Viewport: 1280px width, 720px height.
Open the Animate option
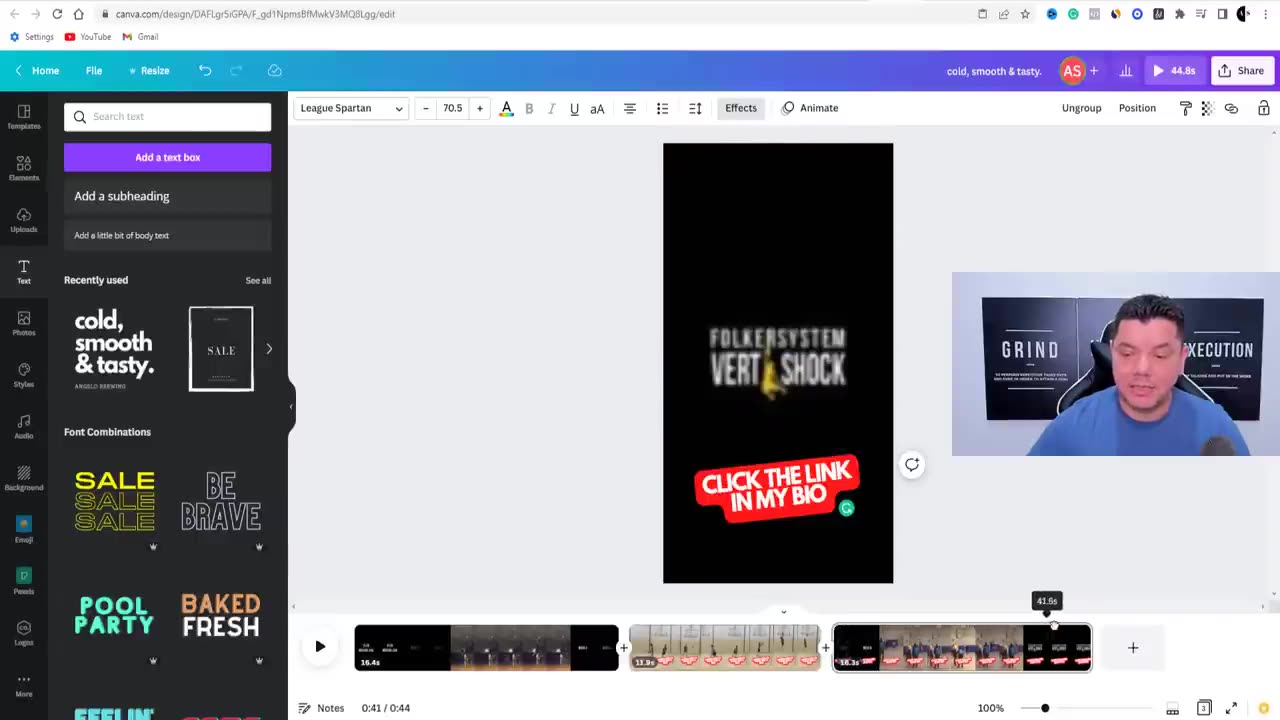[810, 108]
